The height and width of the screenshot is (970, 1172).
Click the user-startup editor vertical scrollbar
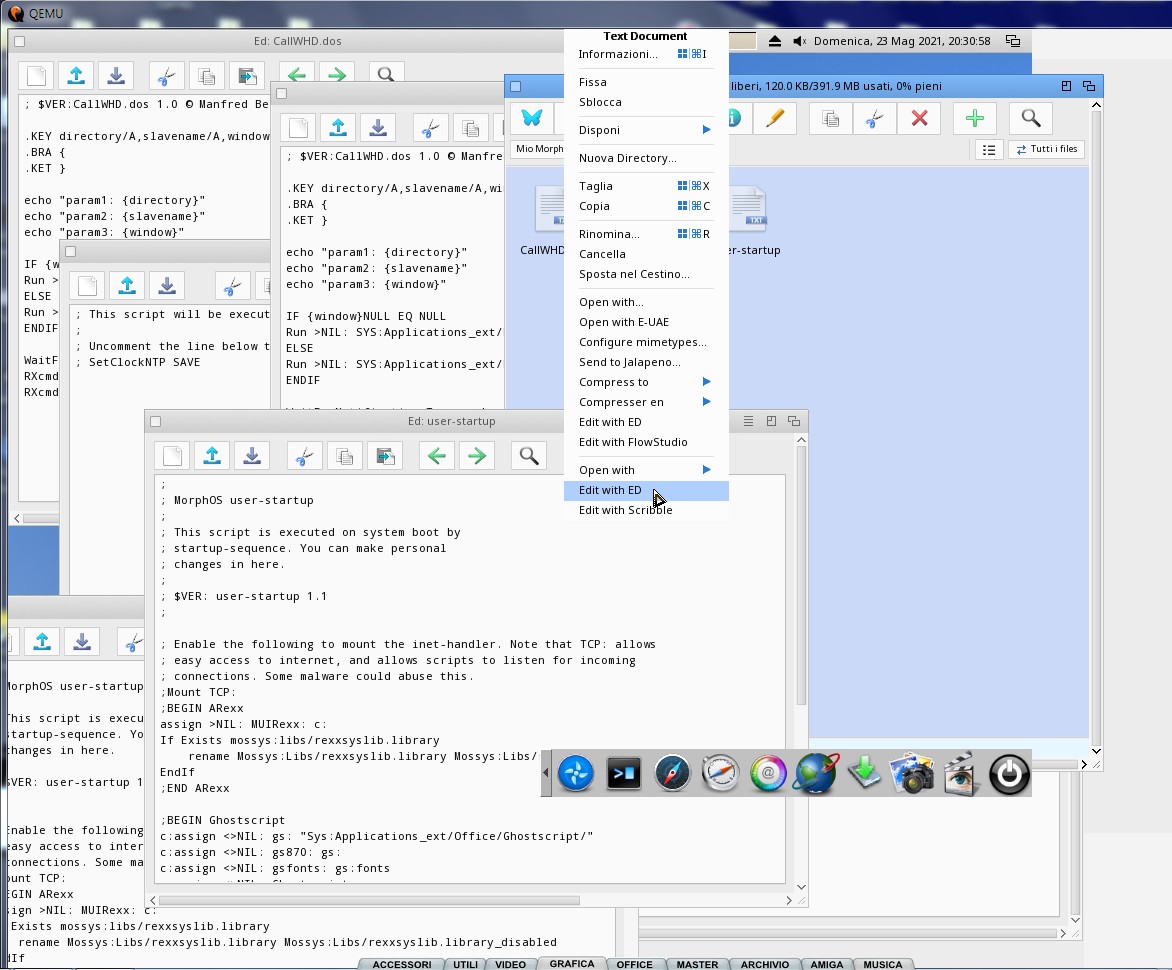(800, 575)
